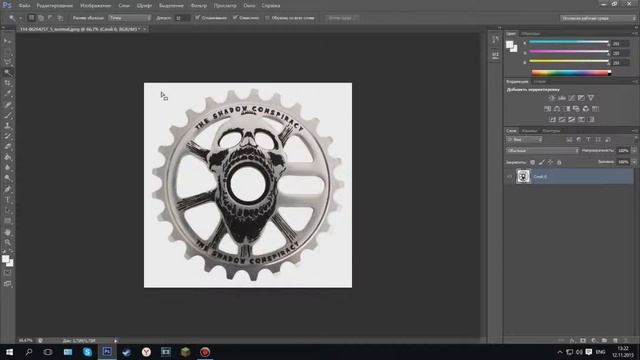Select the Clone Stamp tool
640x360 pixels.
pyautogui.click(x=7, y=126)
